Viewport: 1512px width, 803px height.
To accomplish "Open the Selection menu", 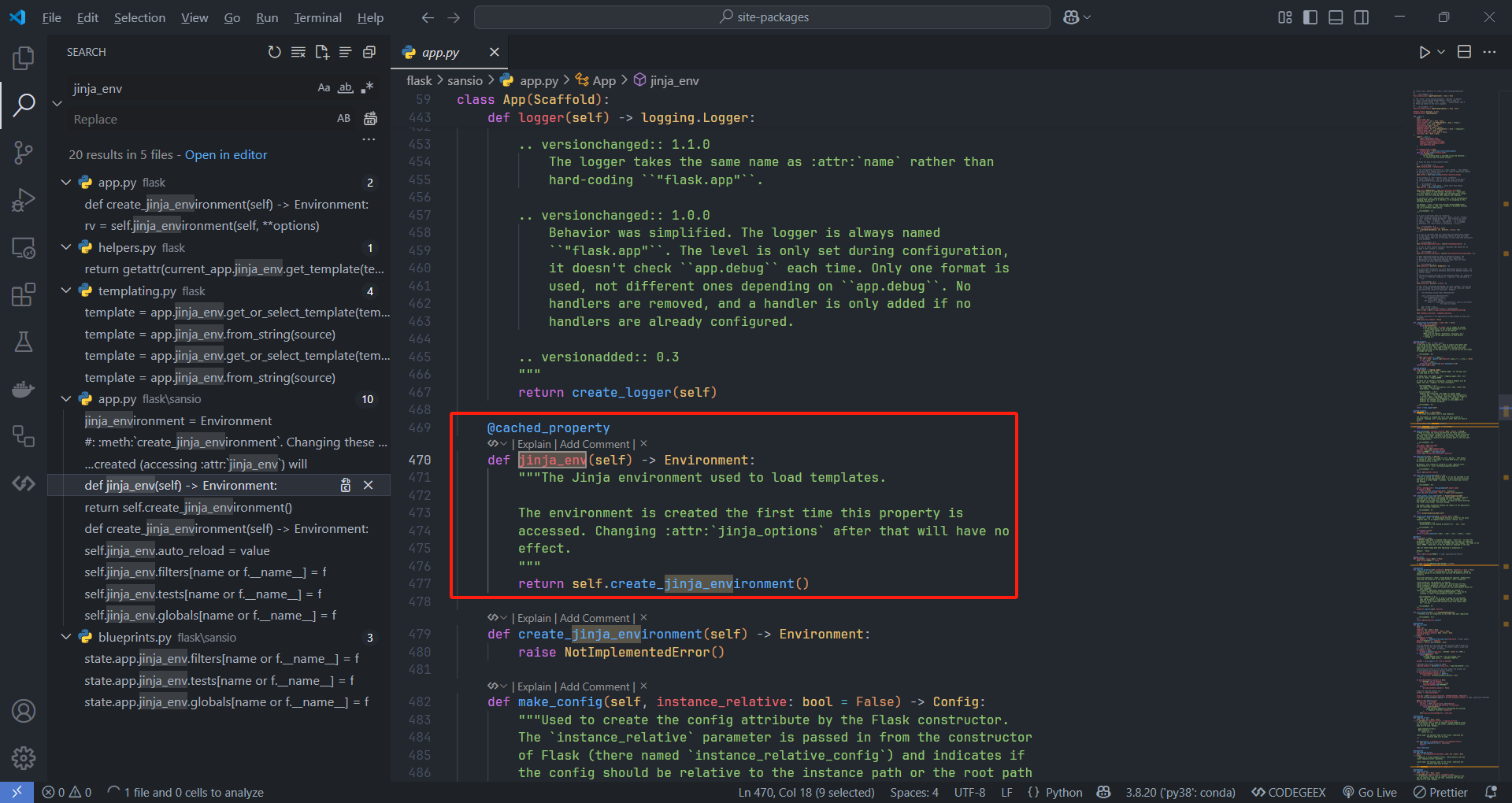I will tap(139, 17).
